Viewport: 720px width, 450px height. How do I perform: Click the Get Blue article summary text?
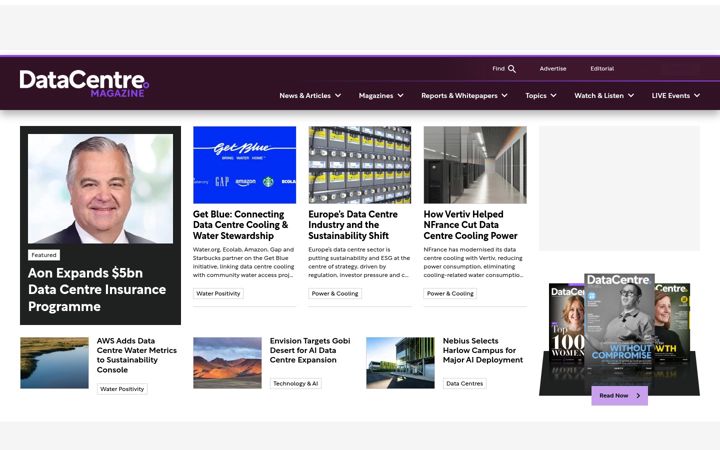[243, 262]
